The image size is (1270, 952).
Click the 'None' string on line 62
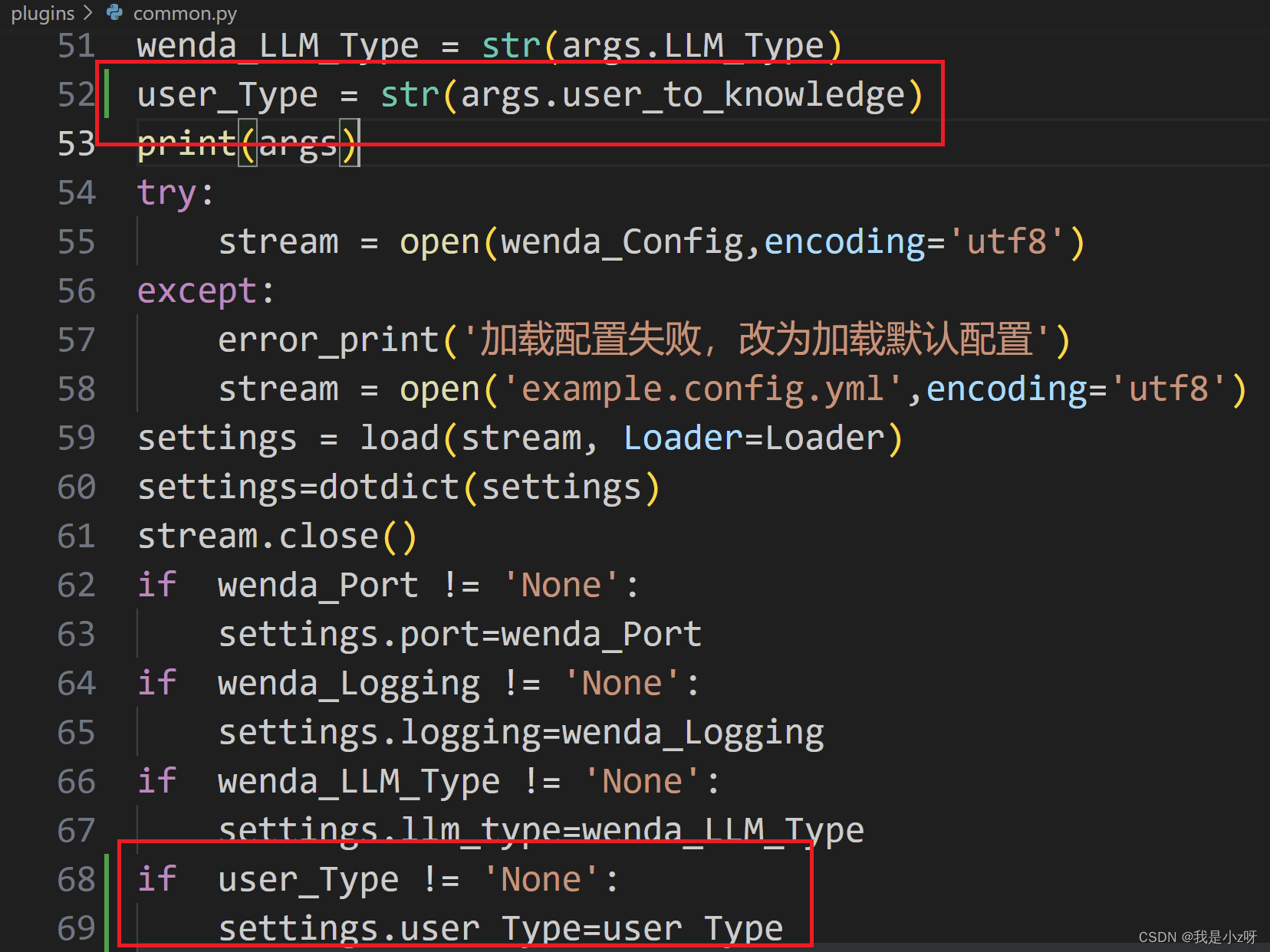[x=561, y=586]
